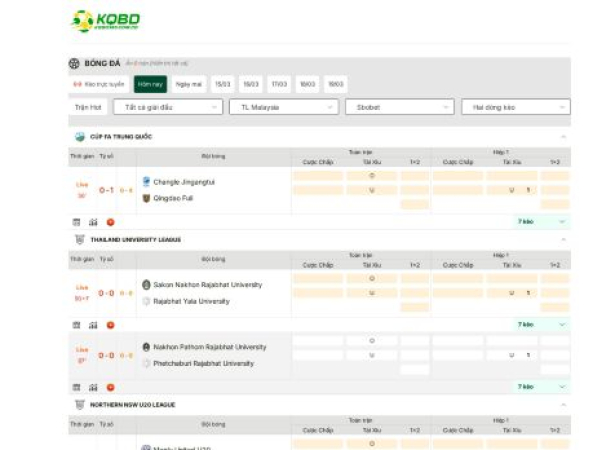The image size is (600, 450).
Task: Open the TL Malaysia odds format dropdown
Action: (283, 107)
